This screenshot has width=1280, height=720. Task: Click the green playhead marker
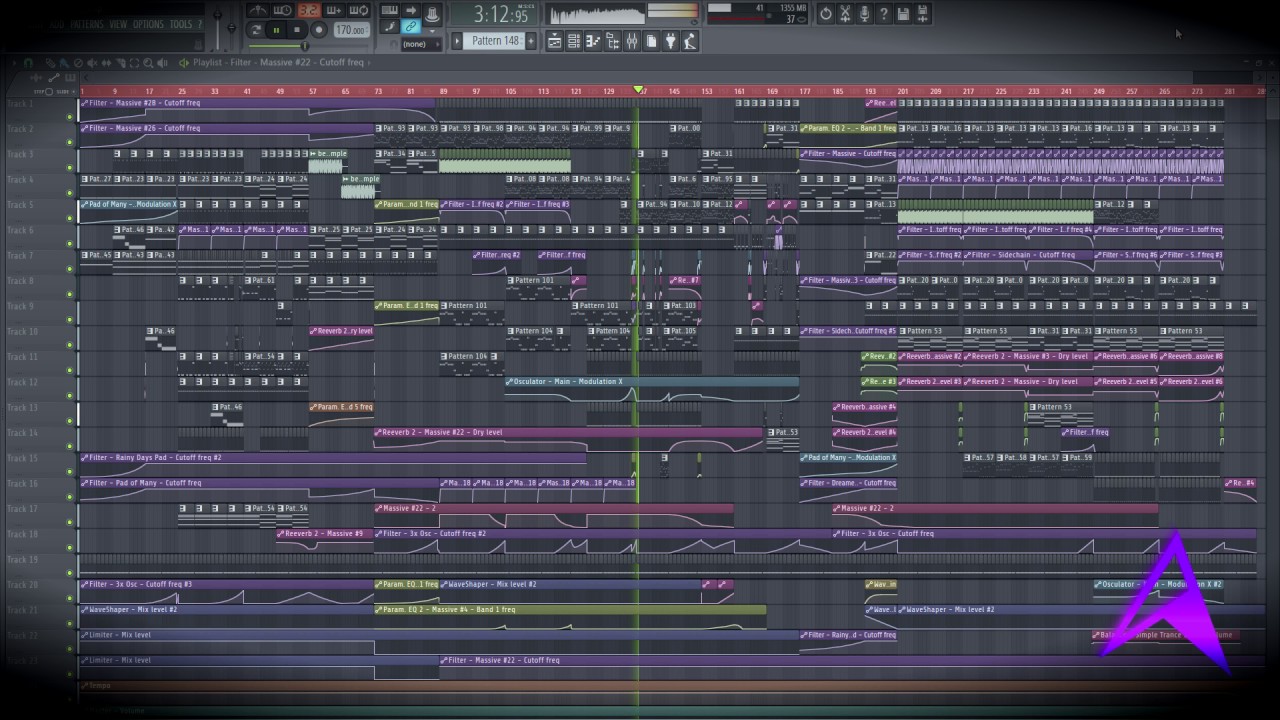point(638,90)
